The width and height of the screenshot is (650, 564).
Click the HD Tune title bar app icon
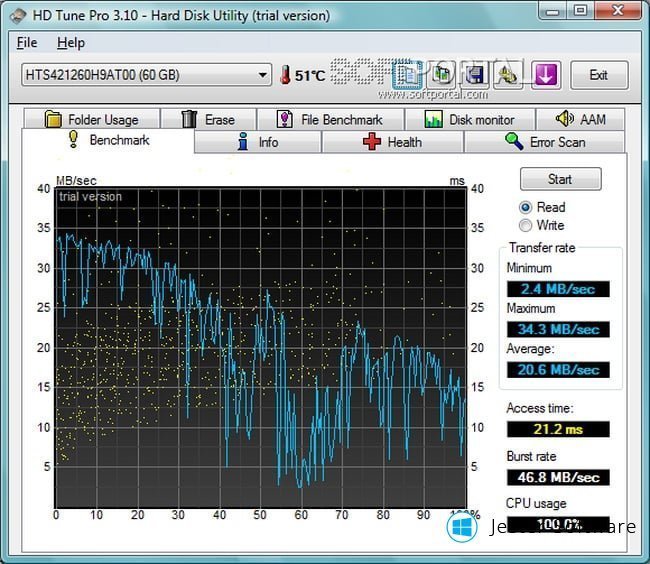pyautogui.click(x=18, y=16)
